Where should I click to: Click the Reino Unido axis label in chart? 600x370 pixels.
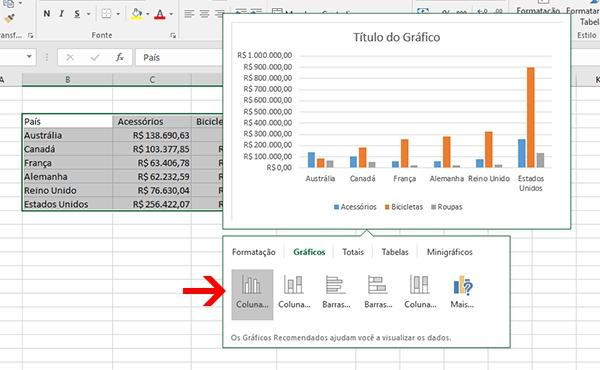[x=489, y=179]
